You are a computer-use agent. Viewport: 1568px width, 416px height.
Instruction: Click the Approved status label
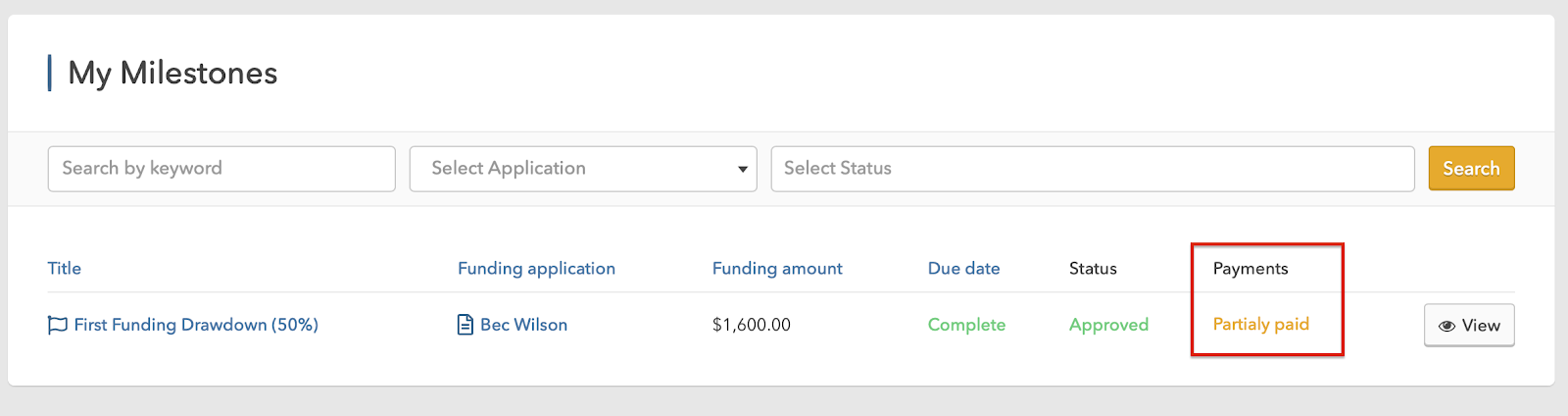coord(1108,325)
